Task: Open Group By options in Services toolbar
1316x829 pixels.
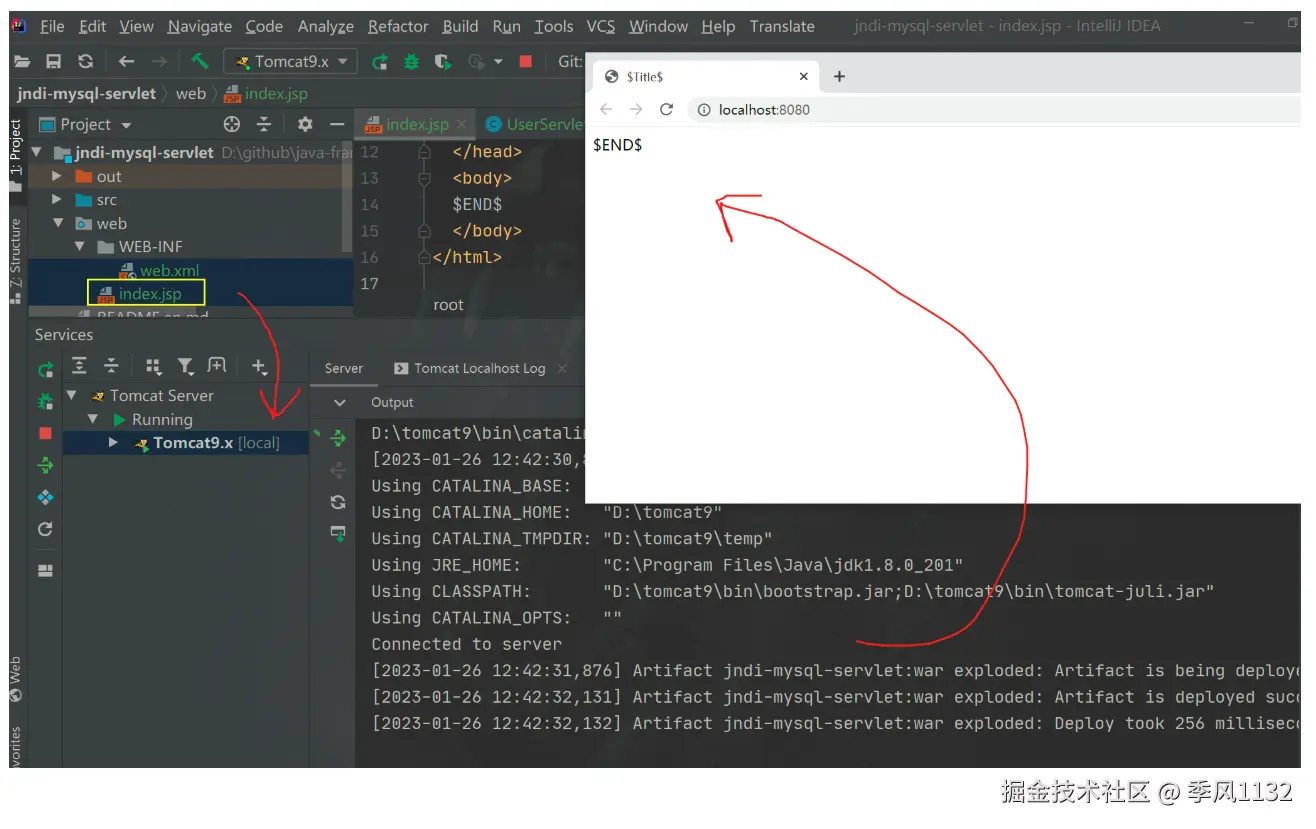Action: point(153,366)
